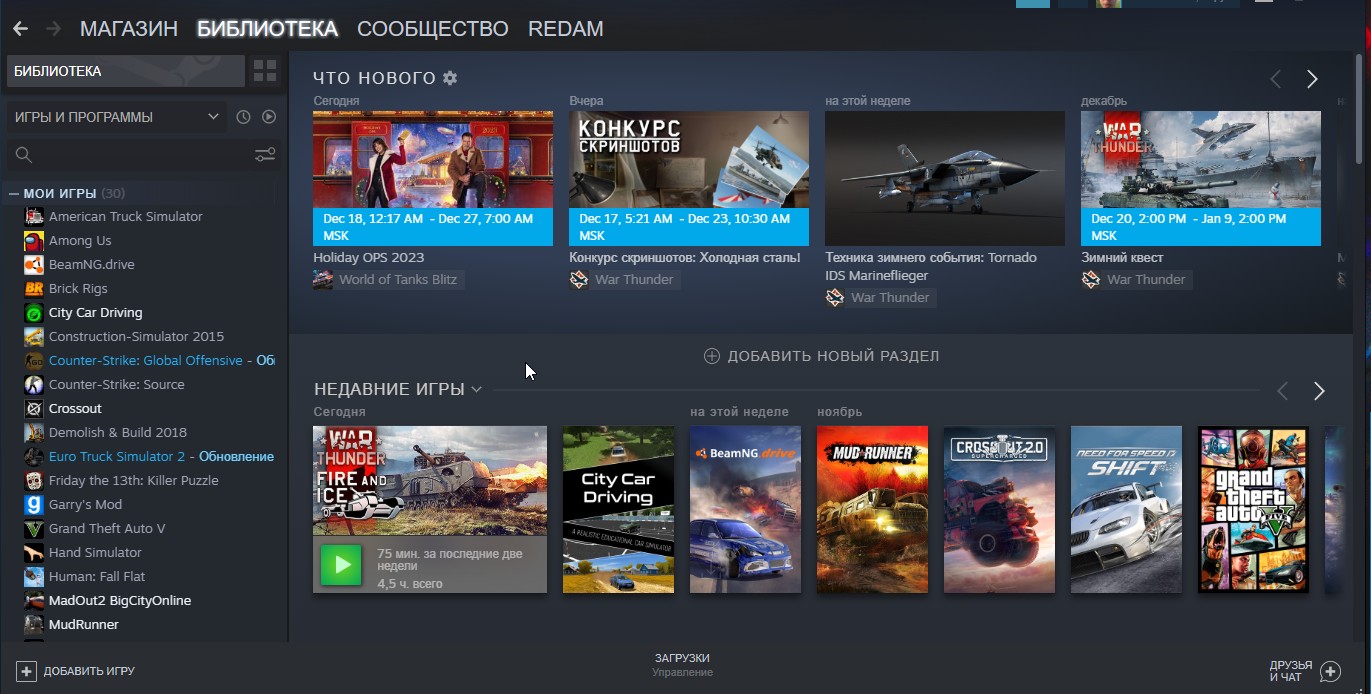Image resolution: width=1371 pixels, height=694 pixels.
Task: Click Библиотека home button in sidebar
Action: click(x=126, y=71)
